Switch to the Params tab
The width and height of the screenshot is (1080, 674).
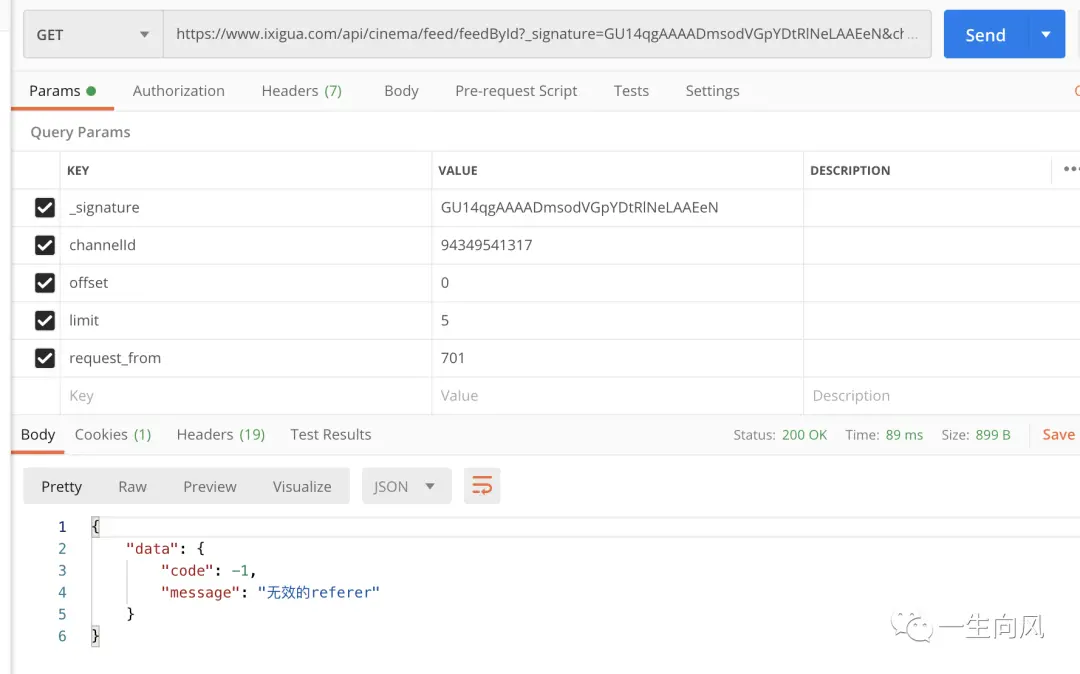[62, 91]
